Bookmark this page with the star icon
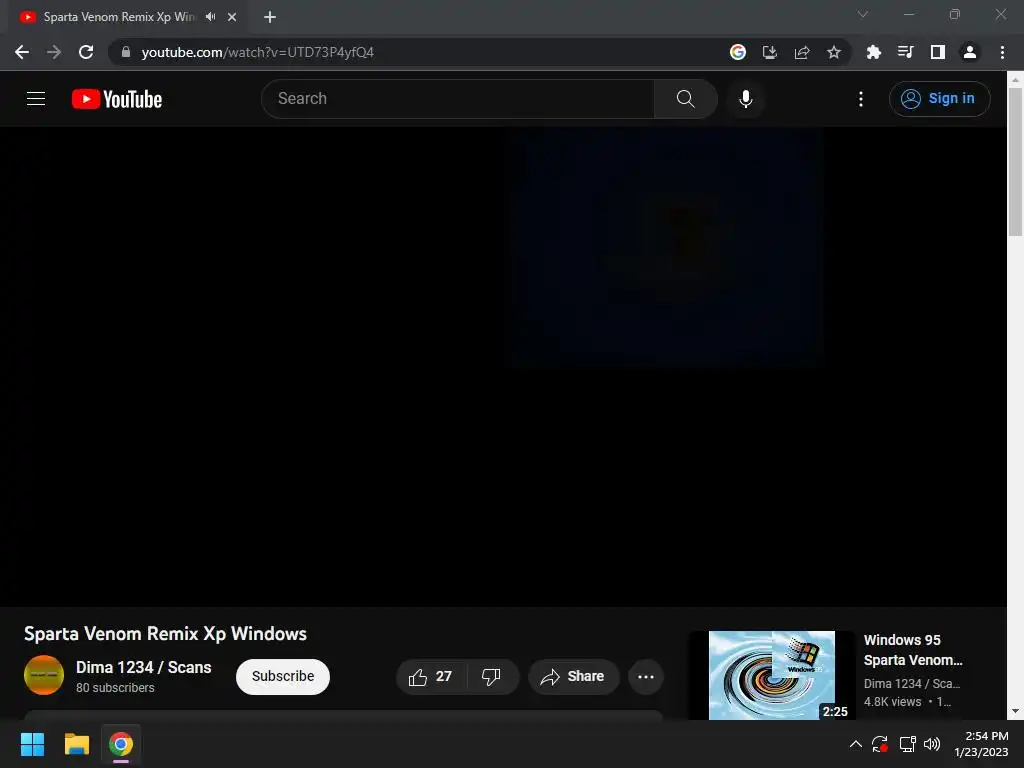 (834, 52)
